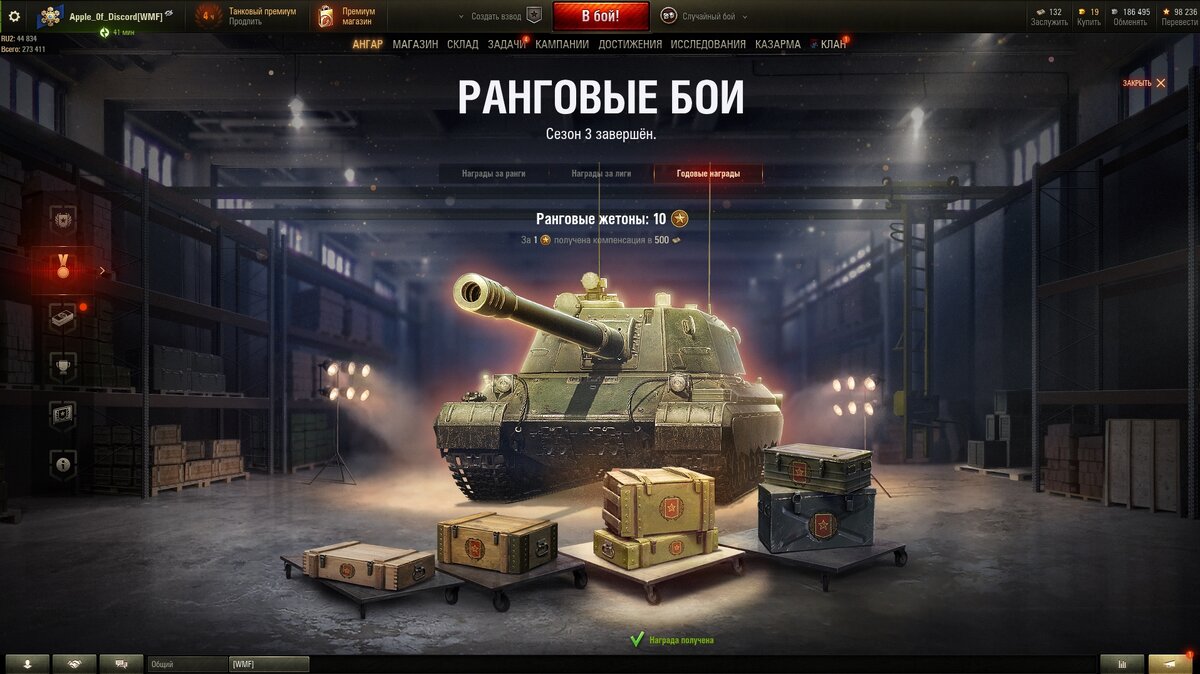Open the info sidebar icon

click(x=62, y=465)
